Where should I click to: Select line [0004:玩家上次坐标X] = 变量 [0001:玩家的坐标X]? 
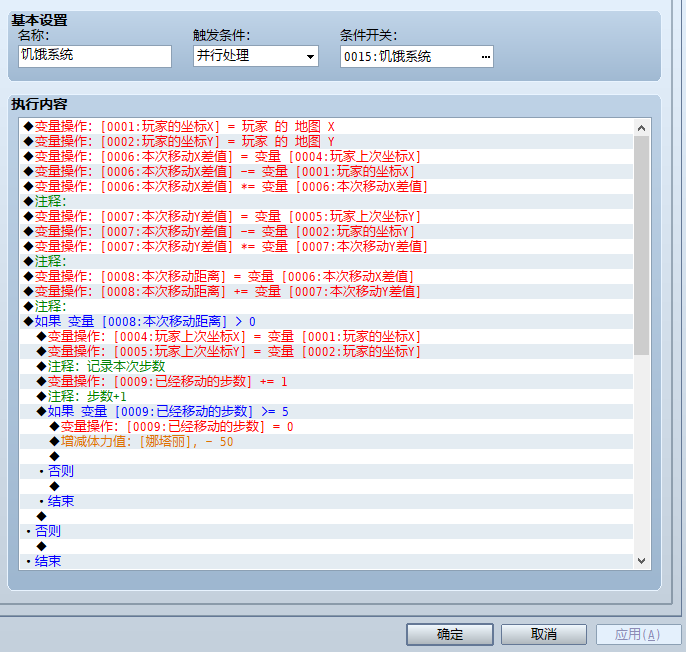(x=326, y=337)
